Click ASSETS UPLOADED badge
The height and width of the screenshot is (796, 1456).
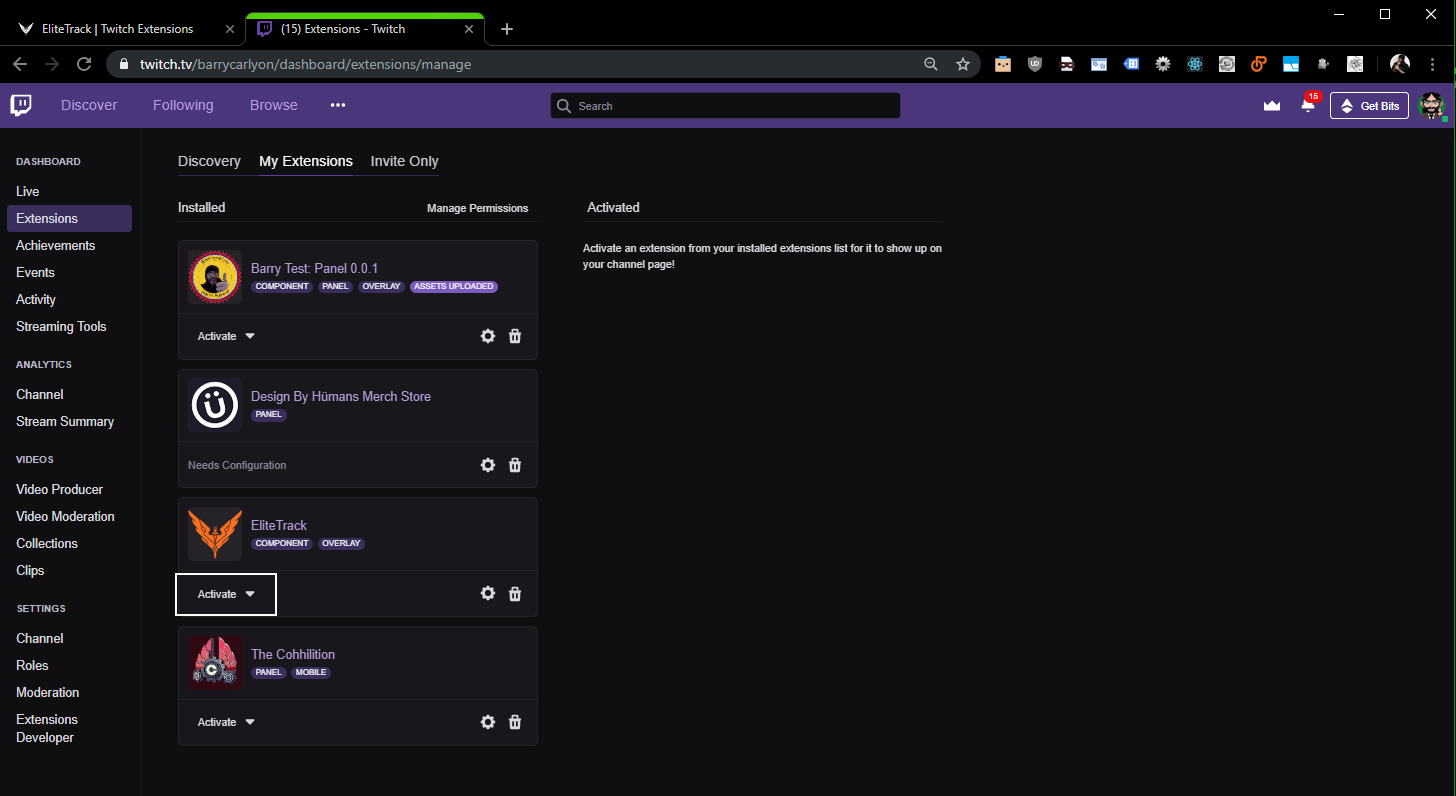coord(454,287)
